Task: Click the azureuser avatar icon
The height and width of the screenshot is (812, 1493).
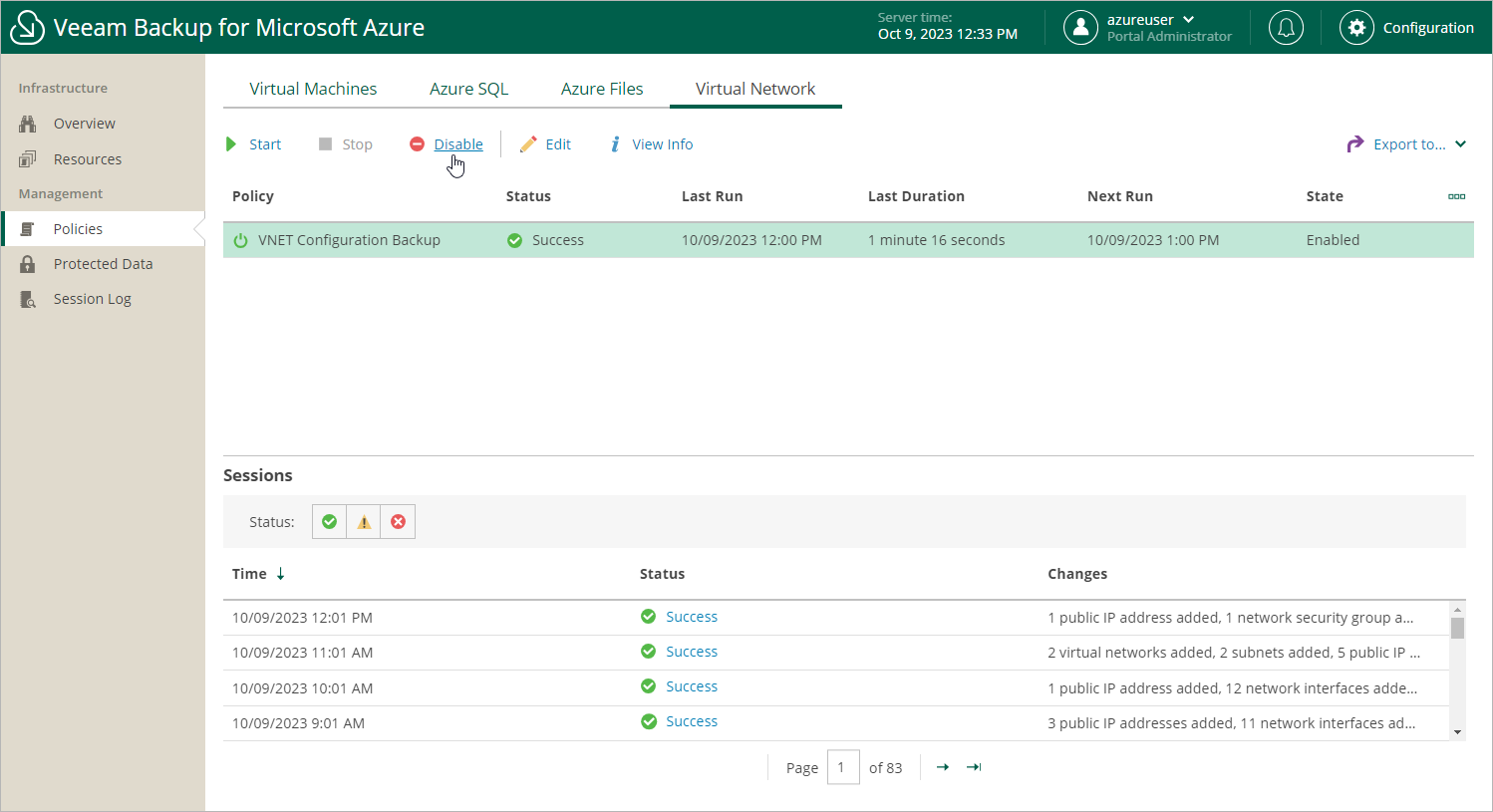Action: [x=1080, y=28]
